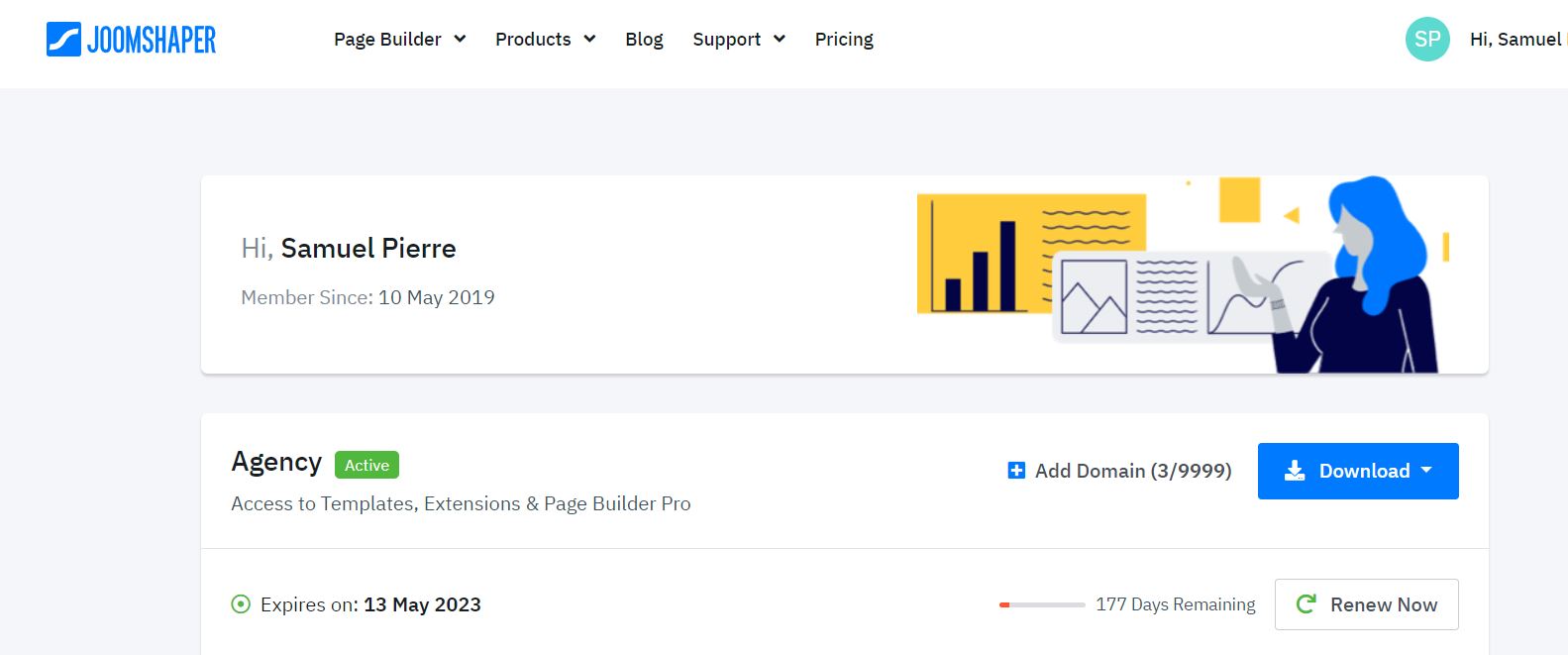Click the download icon in Download button
The image size is (1568, 655).
[x=1295, y=472]
